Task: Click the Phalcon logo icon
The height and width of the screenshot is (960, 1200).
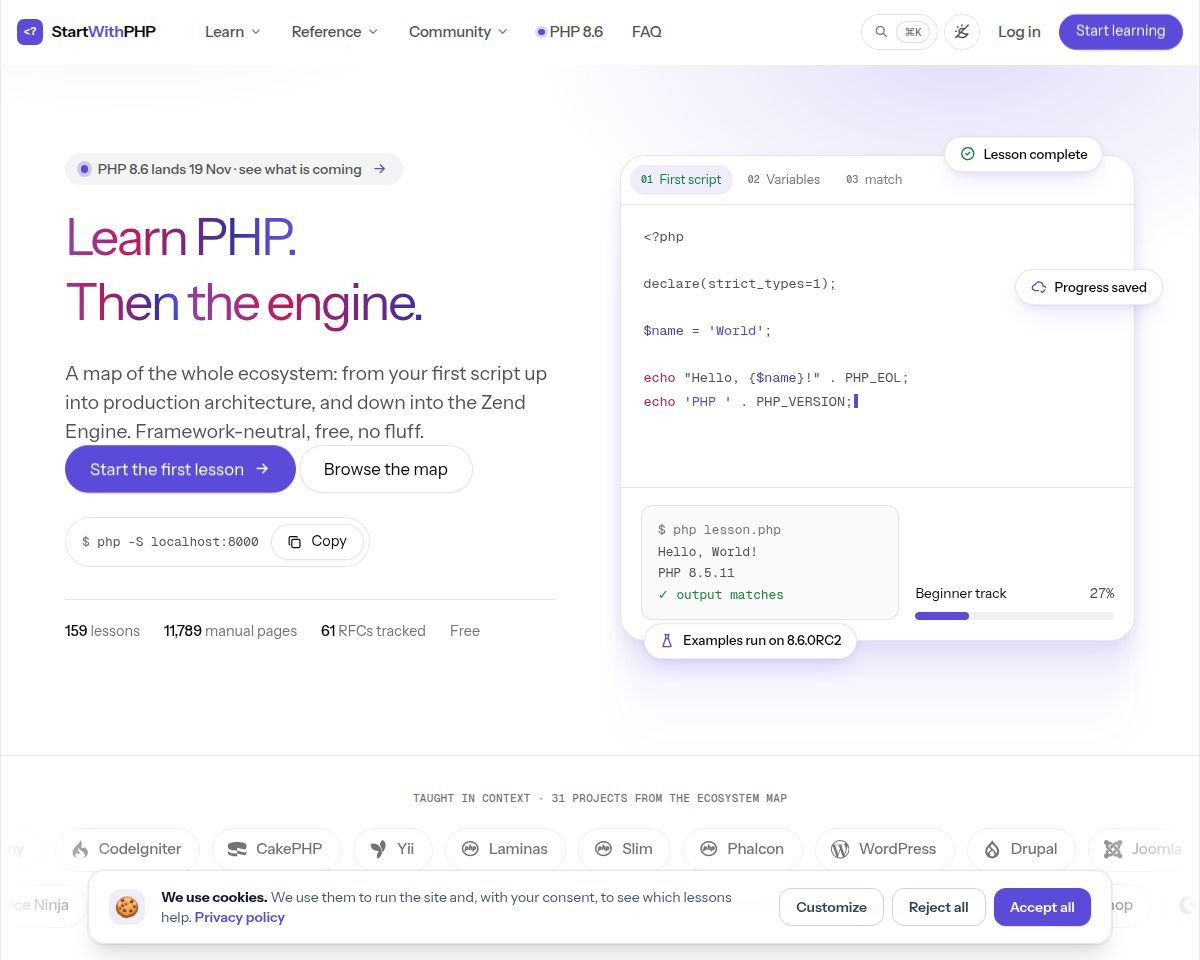Action: pos(708,849)
